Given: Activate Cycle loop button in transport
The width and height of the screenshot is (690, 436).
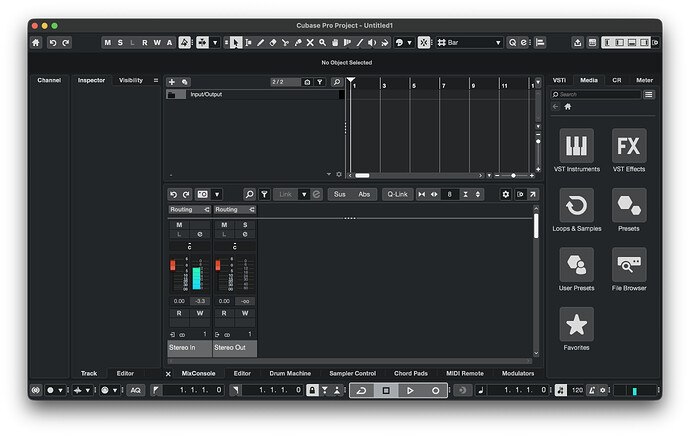Looking at the screenshot, I should [x=362, y=390].
